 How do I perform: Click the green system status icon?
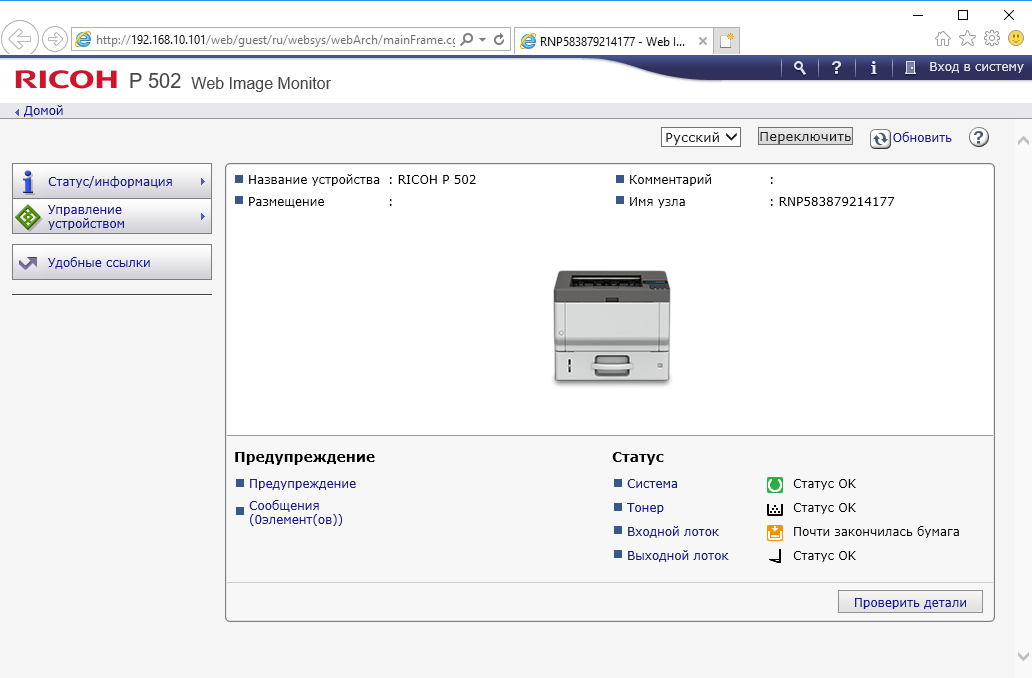click(x=775, y=484)
